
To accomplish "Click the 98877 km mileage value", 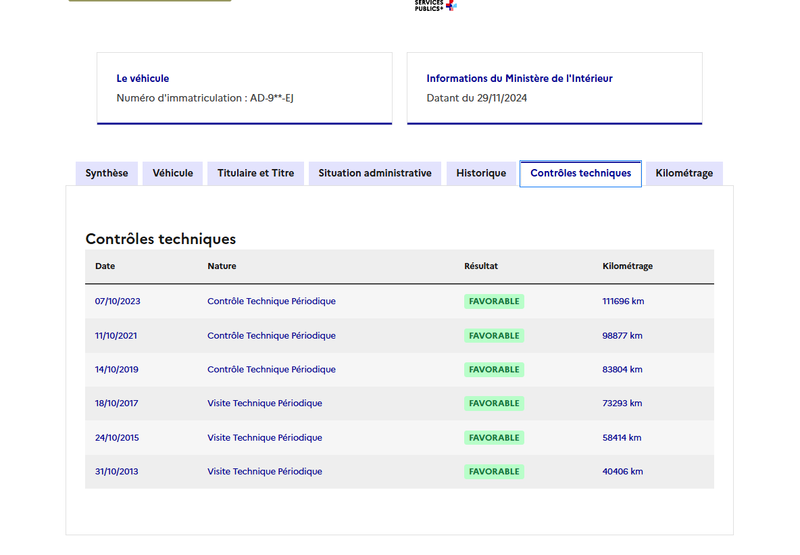I will (622, 336).
